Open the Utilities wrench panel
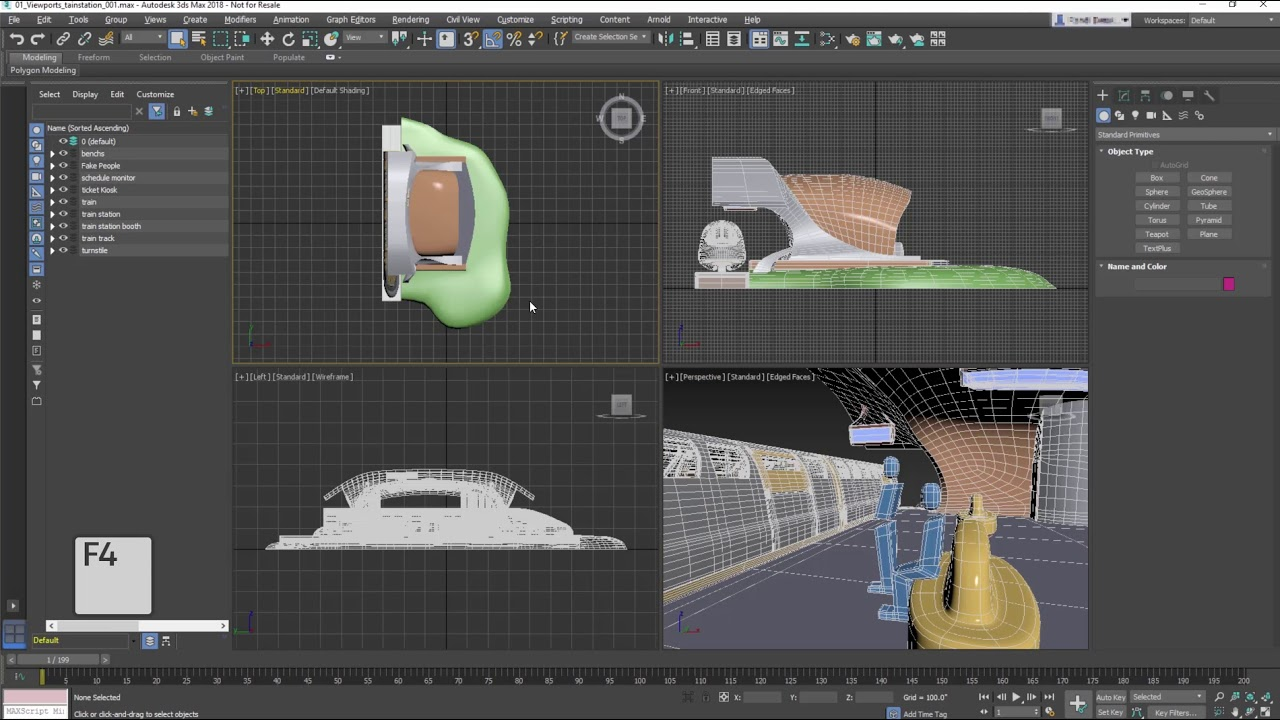 1209,95
